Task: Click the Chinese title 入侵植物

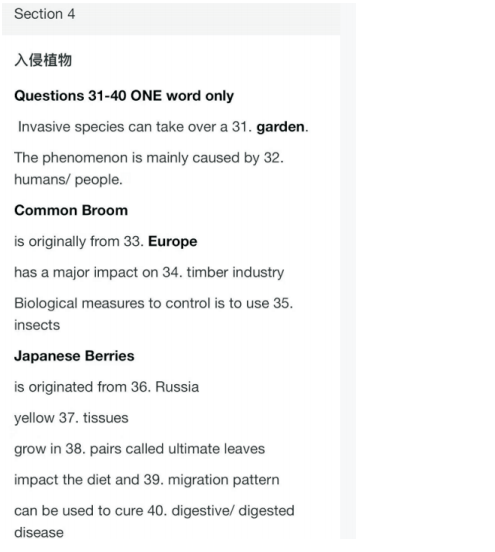Action: point(43,60)
